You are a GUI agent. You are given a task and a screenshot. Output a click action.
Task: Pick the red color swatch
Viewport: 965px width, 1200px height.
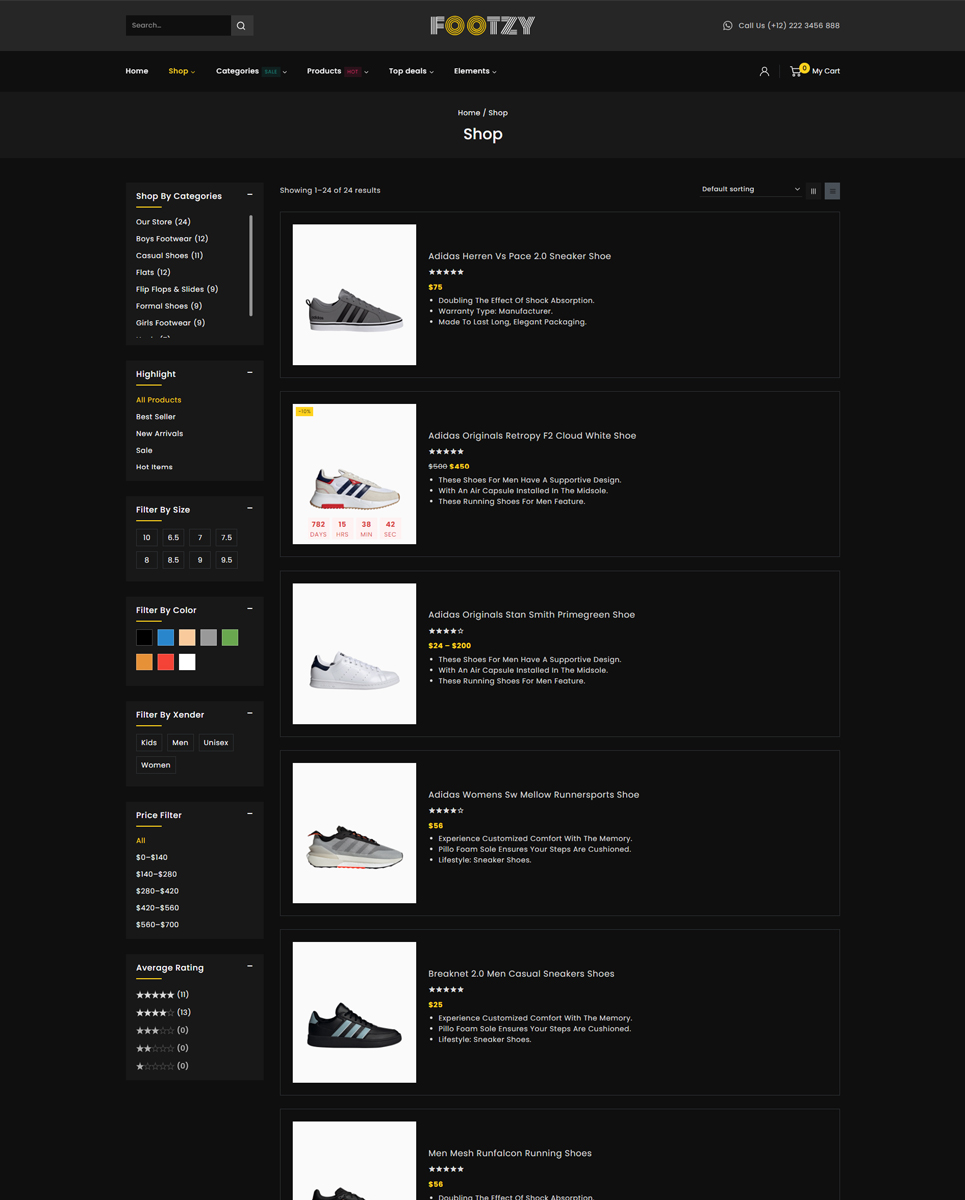166,662
